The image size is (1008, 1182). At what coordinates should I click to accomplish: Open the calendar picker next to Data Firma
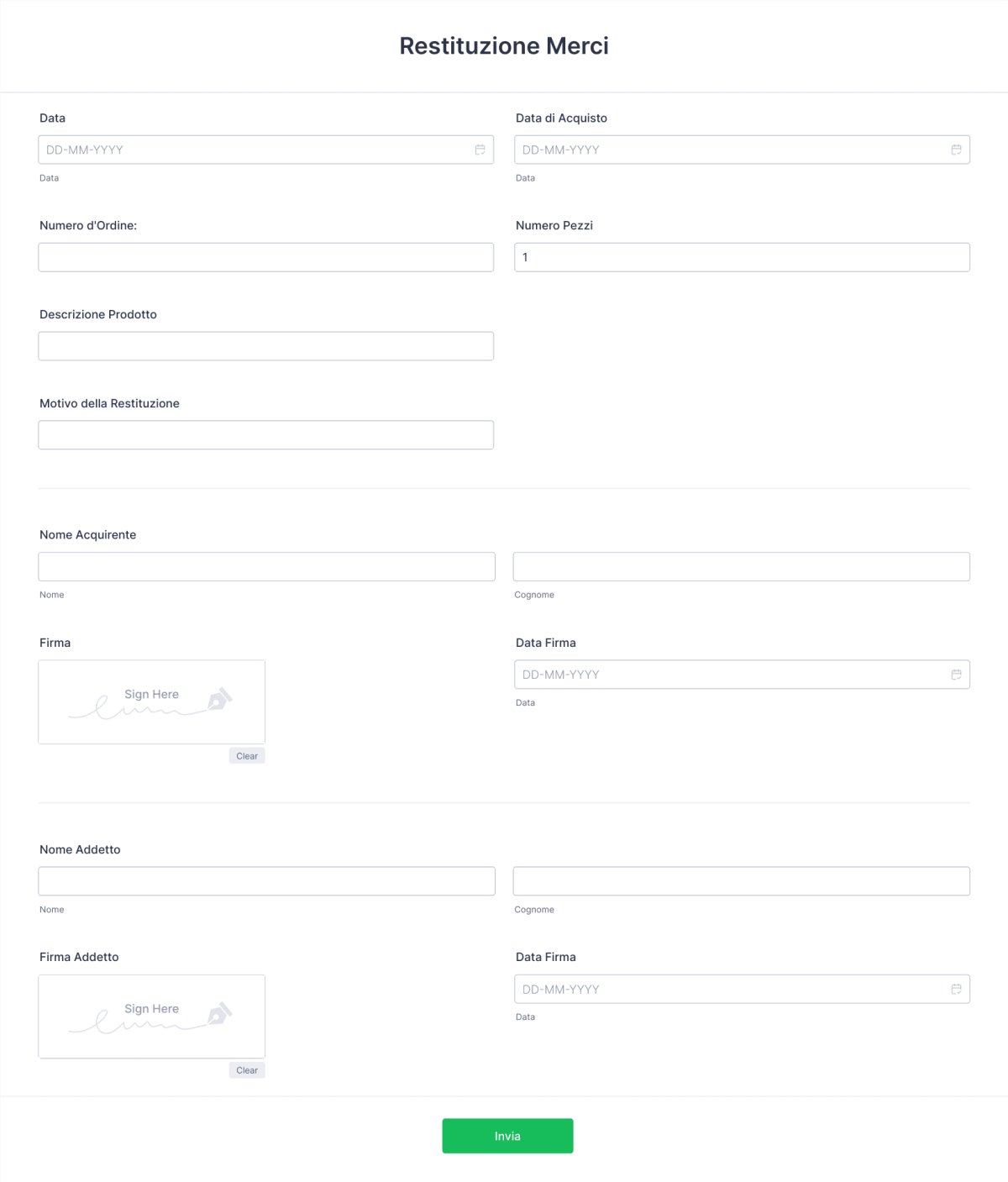pyautogui.click(x=957, y=674)
